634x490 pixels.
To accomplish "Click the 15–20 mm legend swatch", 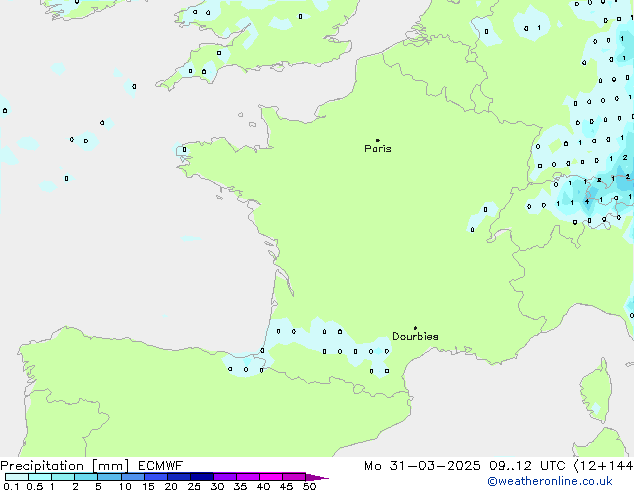I will [155, 477].
